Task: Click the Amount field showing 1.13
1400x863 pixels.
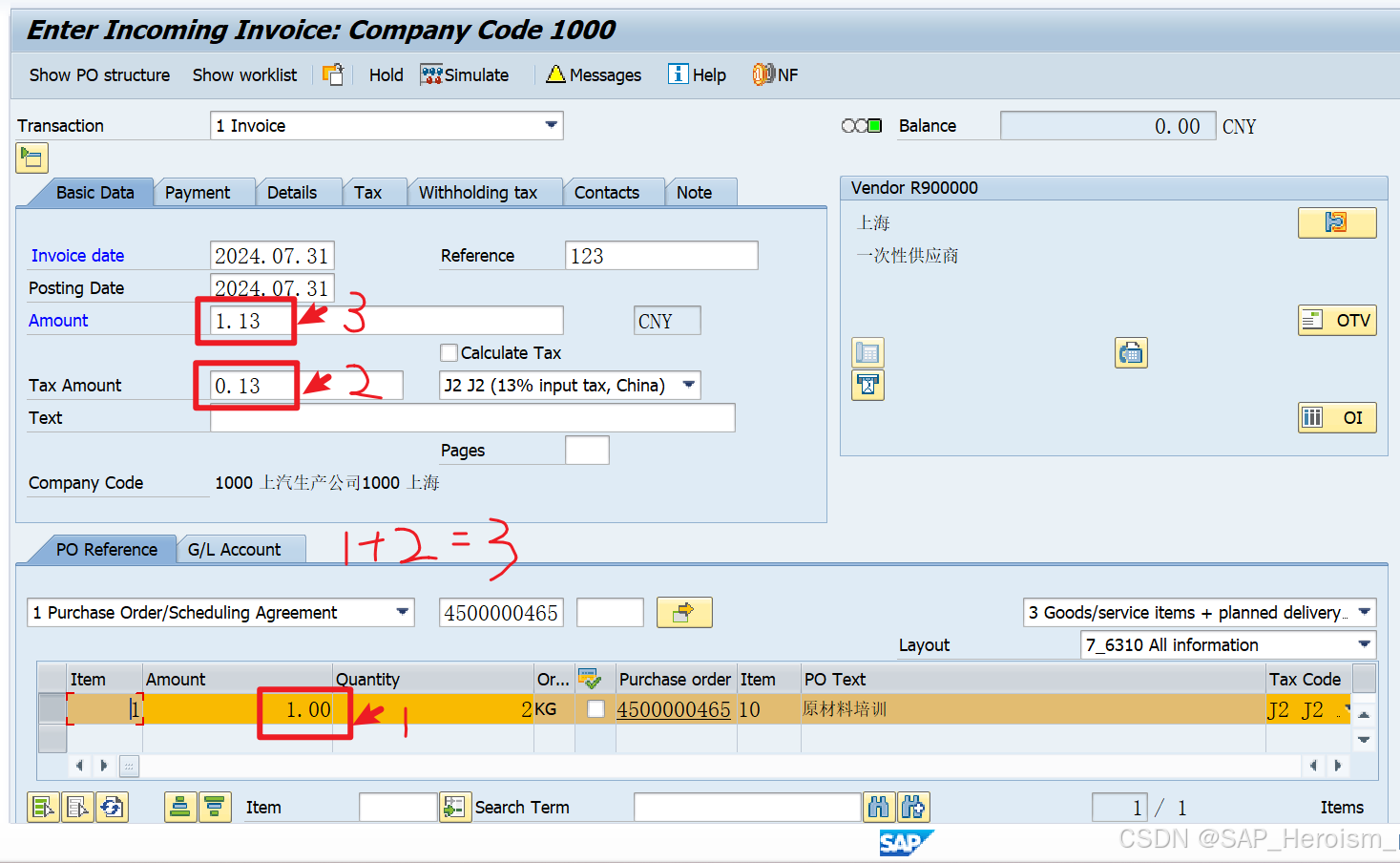Action: (x=387, y=321)
